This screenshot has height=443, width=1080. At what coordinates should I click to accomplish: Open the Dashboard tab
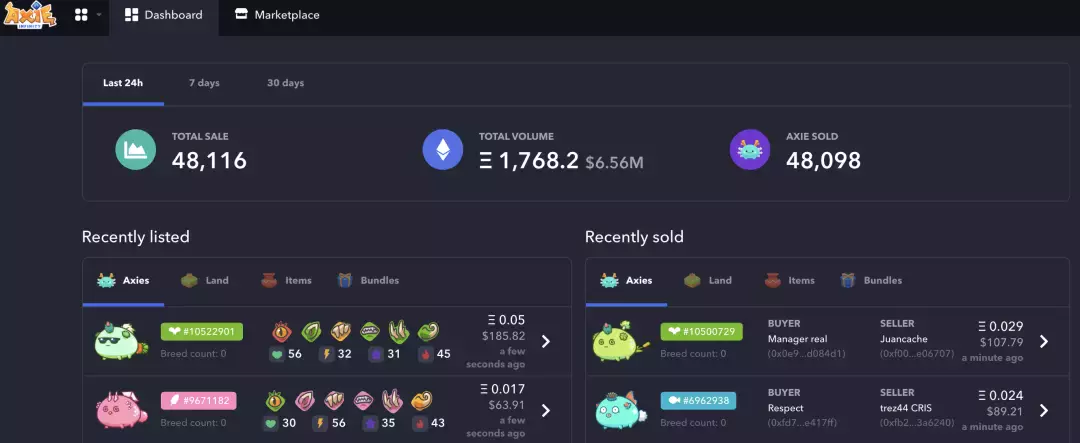163,14
